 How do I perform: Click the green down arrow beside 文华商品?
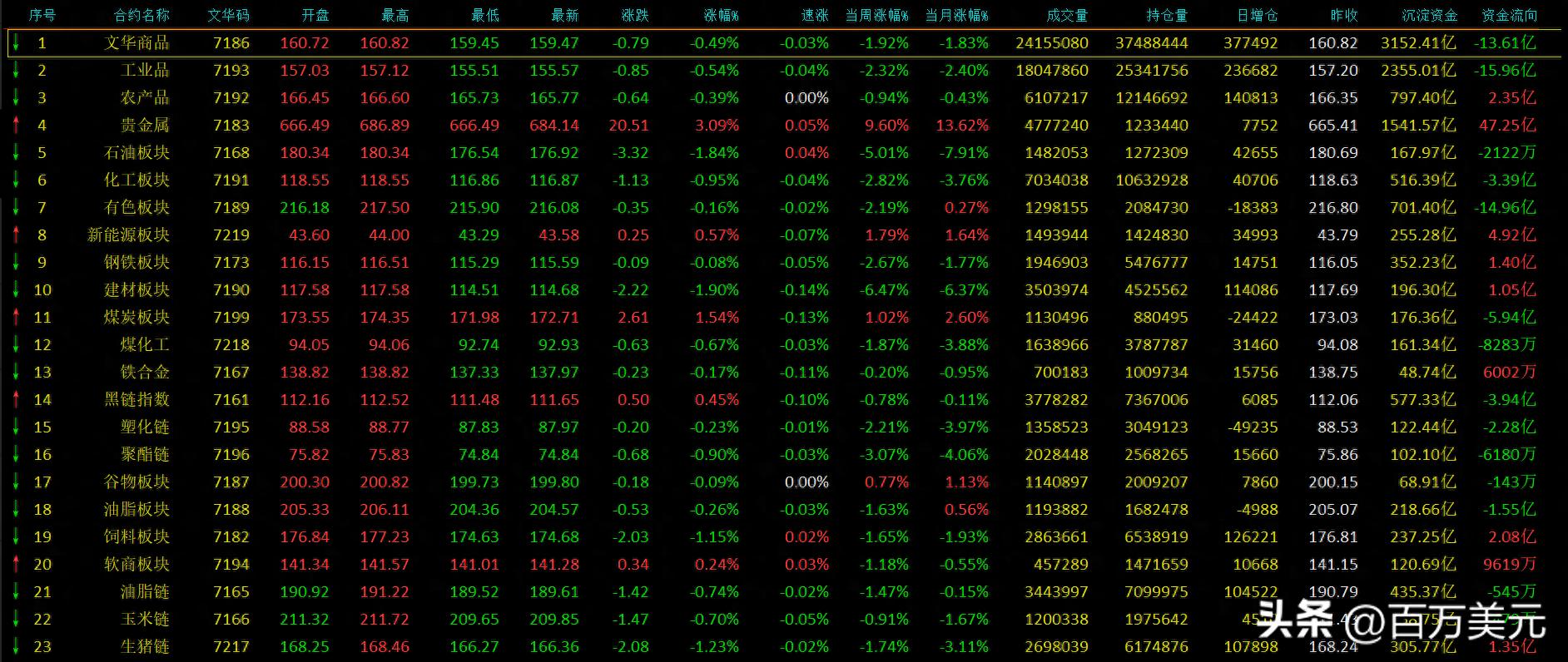tap(16, 42)
